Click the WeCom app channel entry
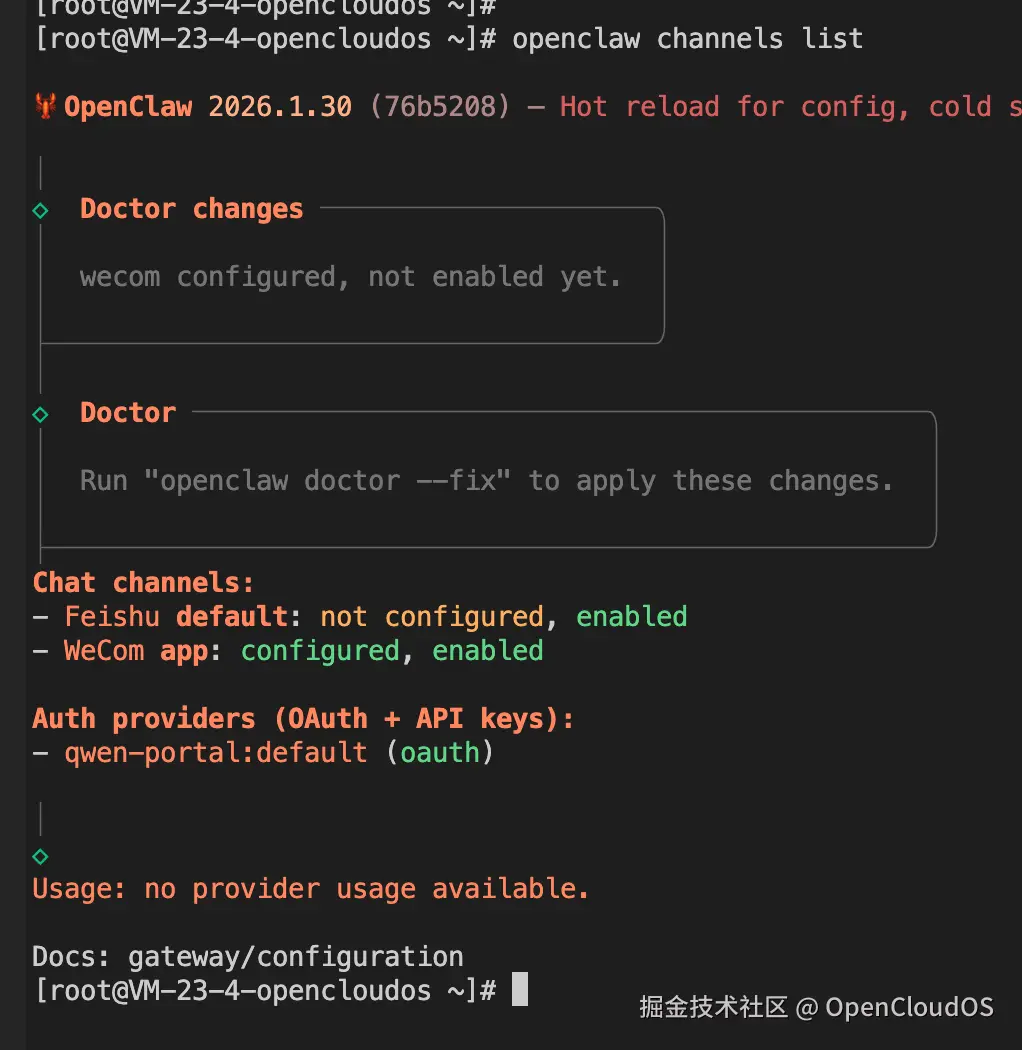 click(x=135, y=651)
